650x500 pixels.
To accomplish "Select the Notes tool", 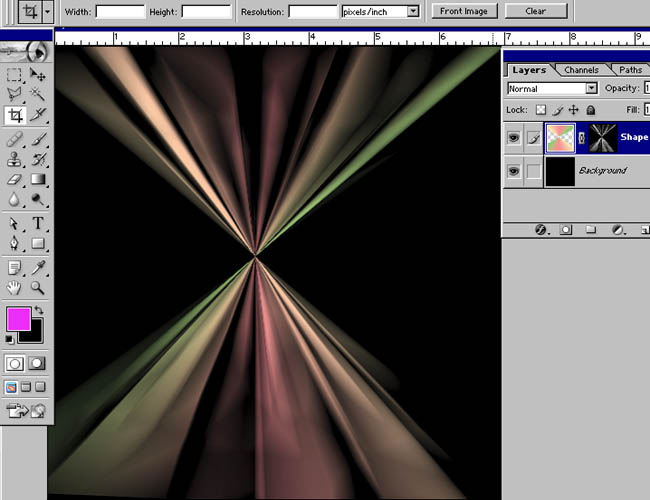I will click(x=14, y=268).
